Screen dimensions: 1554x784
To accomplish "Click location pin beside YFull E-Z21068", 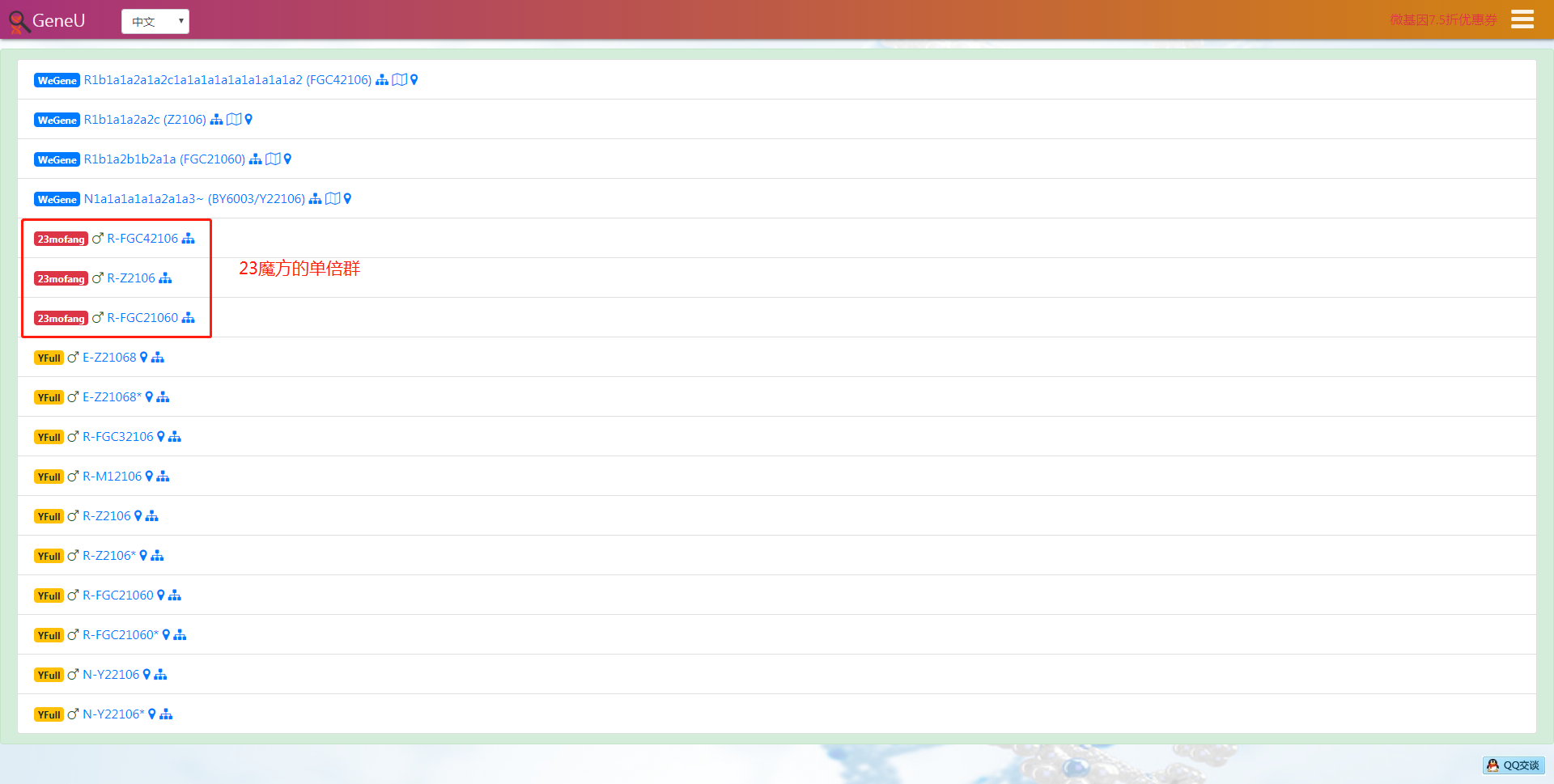I will [x=144, y=358].
